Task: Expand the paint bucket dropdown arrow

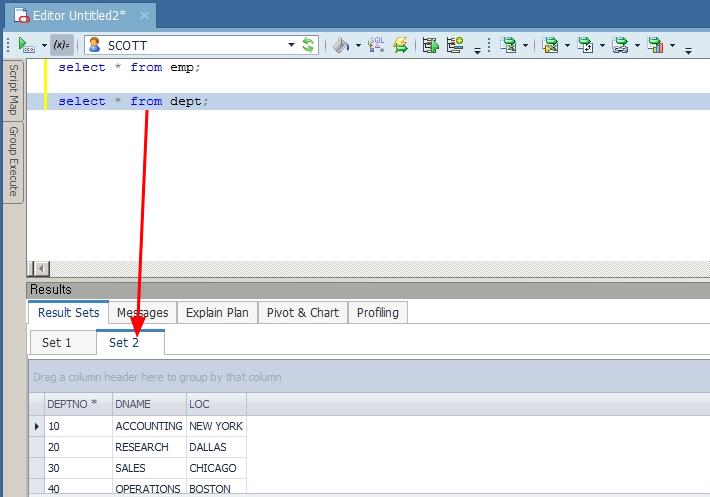Action: 358,46
